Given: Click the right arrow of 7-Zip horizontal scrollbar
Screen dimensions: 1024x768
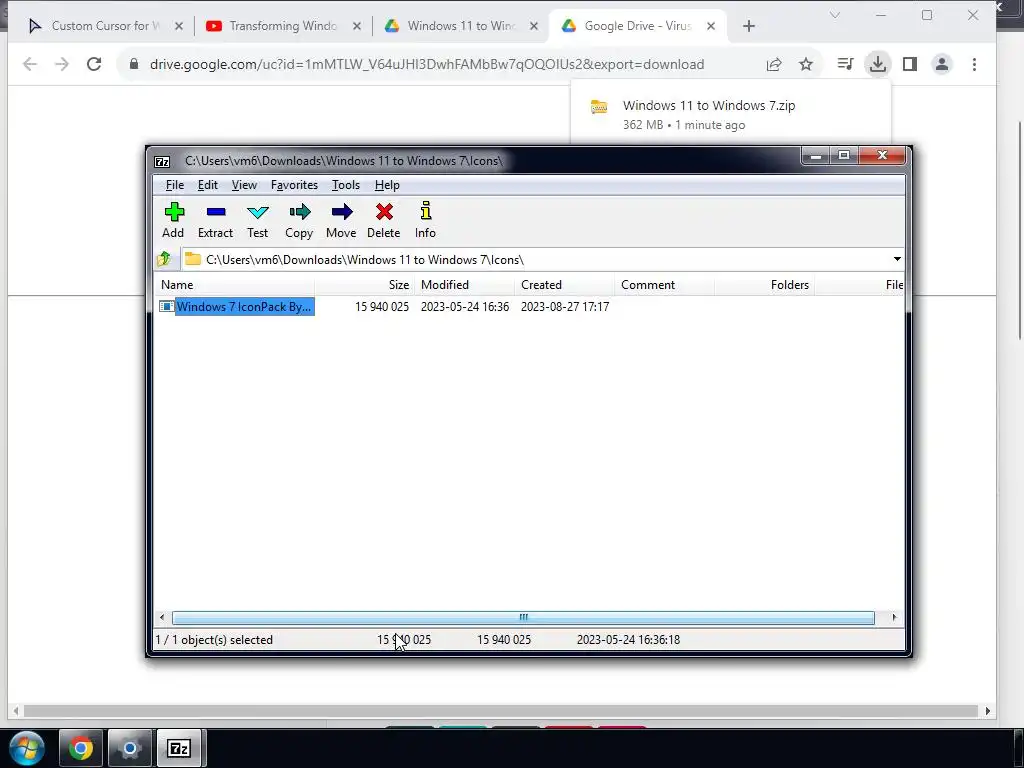Looking at the screenshot, I should [x=894, y=617].
